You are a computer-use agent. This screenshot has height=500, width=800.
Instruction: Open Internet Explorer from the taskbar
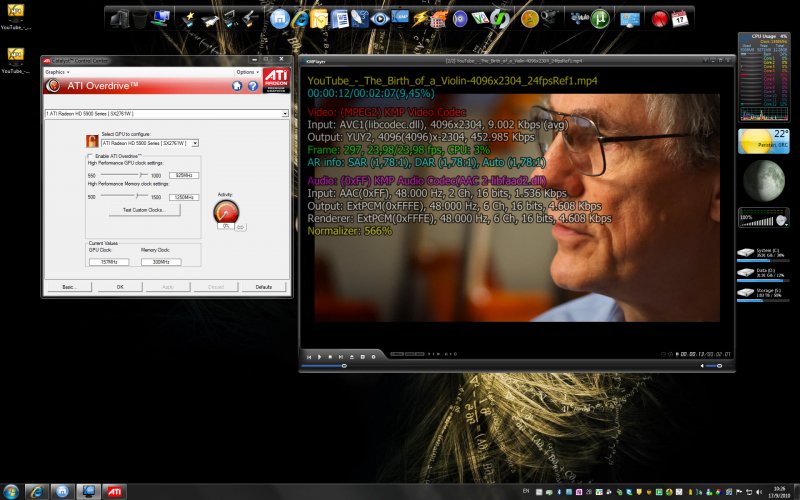click(36, 492)
